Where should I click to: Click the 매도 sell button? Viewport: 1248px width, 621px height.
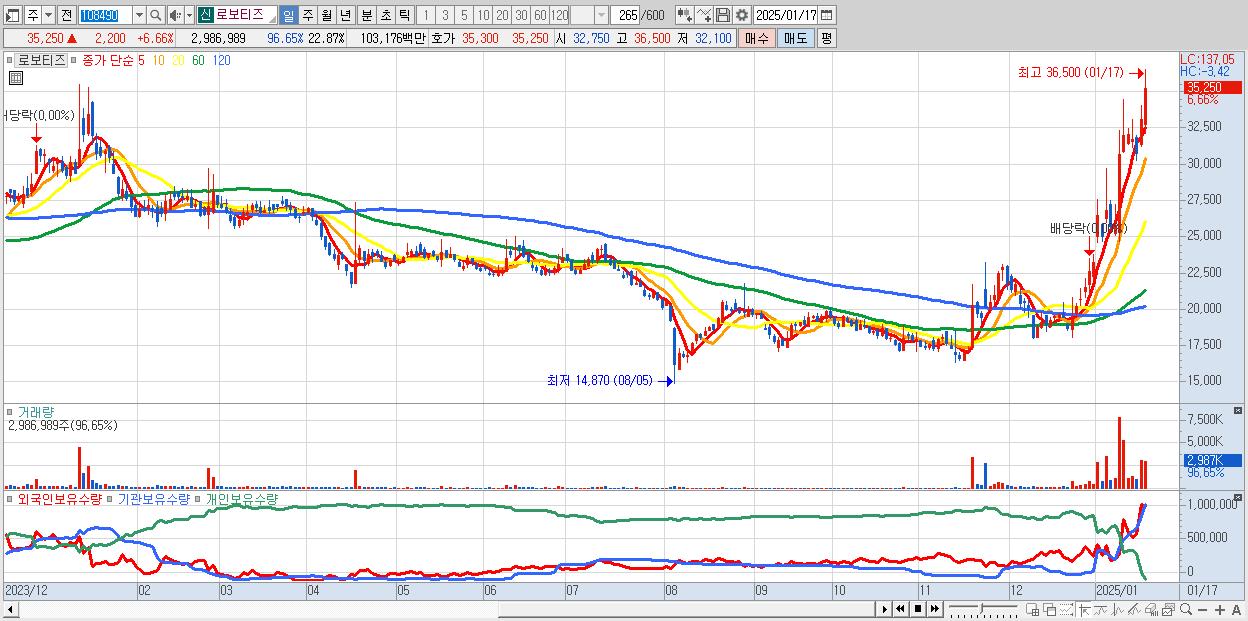click(x=795, y=38)
